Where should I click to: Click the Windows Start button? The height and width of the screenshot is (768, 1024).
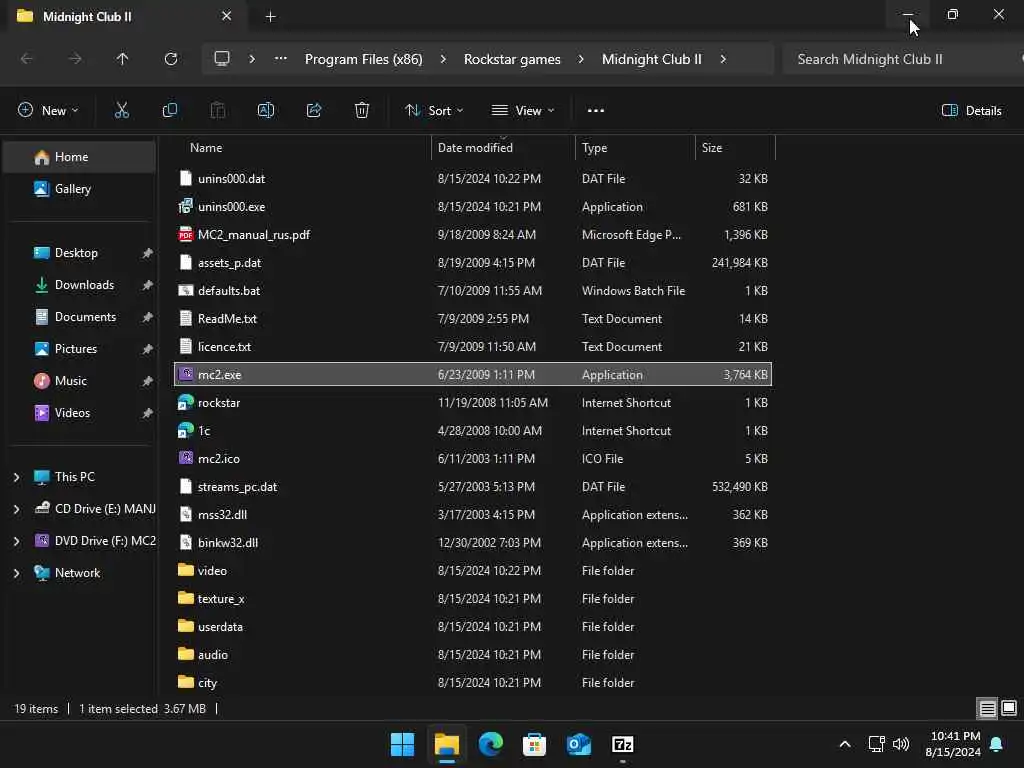click(402, 744)
